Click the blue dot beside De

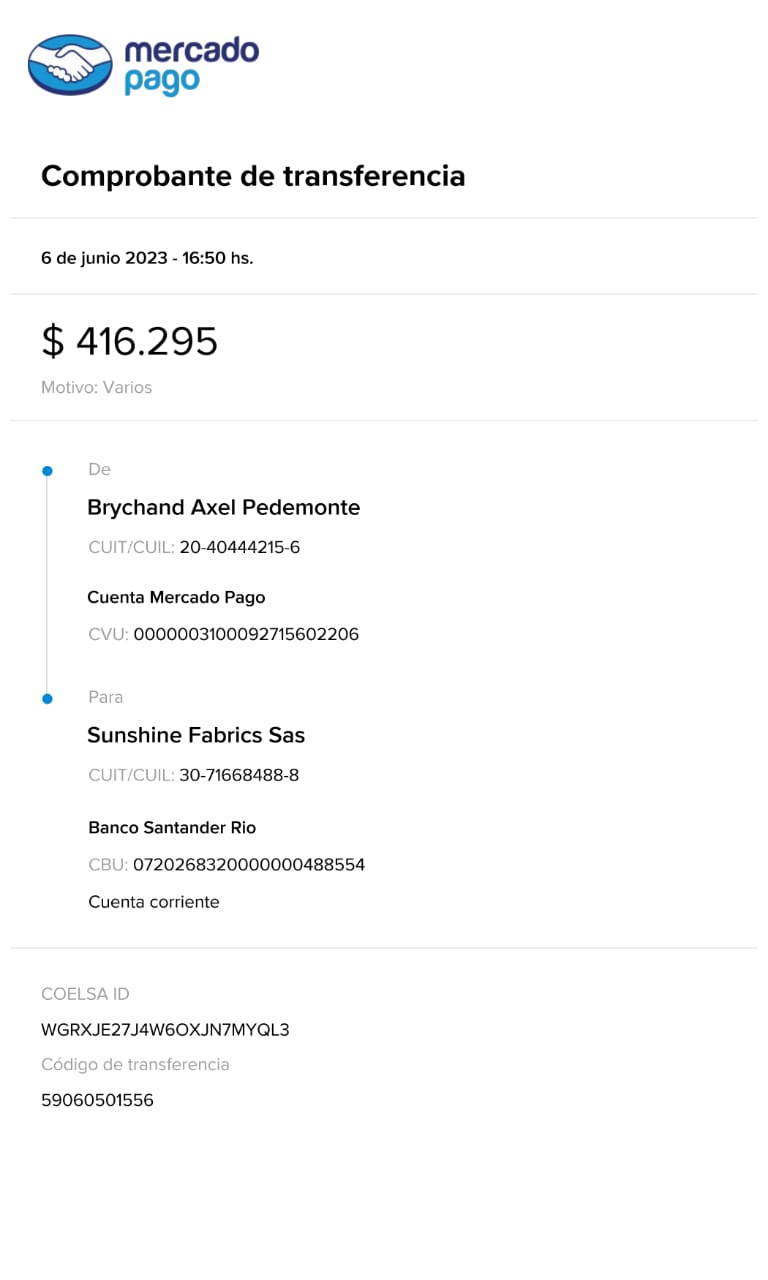pyautogui.click(x=46, y=470)
